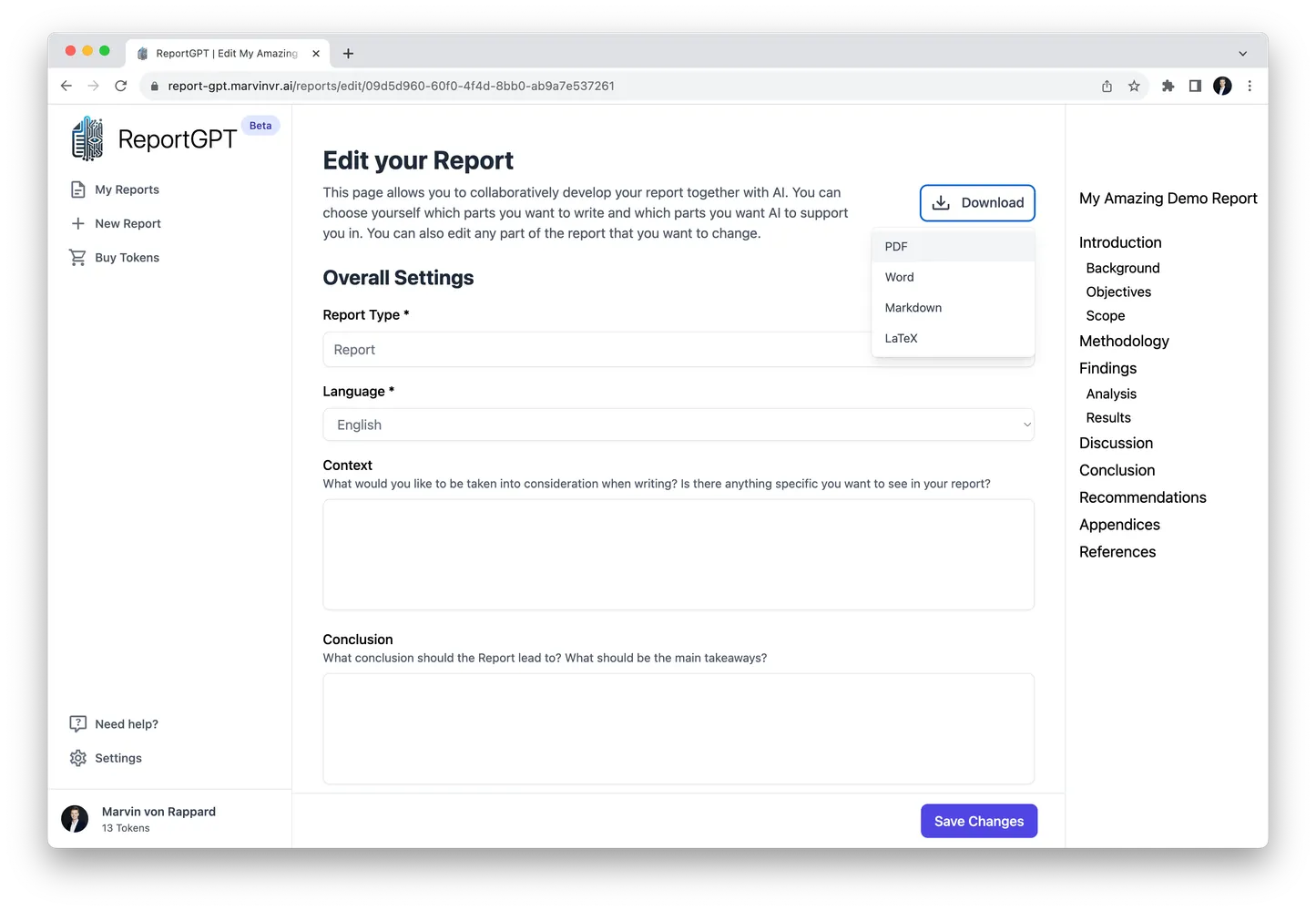Click the browser extensions puzzle icon
The image size is (1316, 911).
coord(1168,86)
